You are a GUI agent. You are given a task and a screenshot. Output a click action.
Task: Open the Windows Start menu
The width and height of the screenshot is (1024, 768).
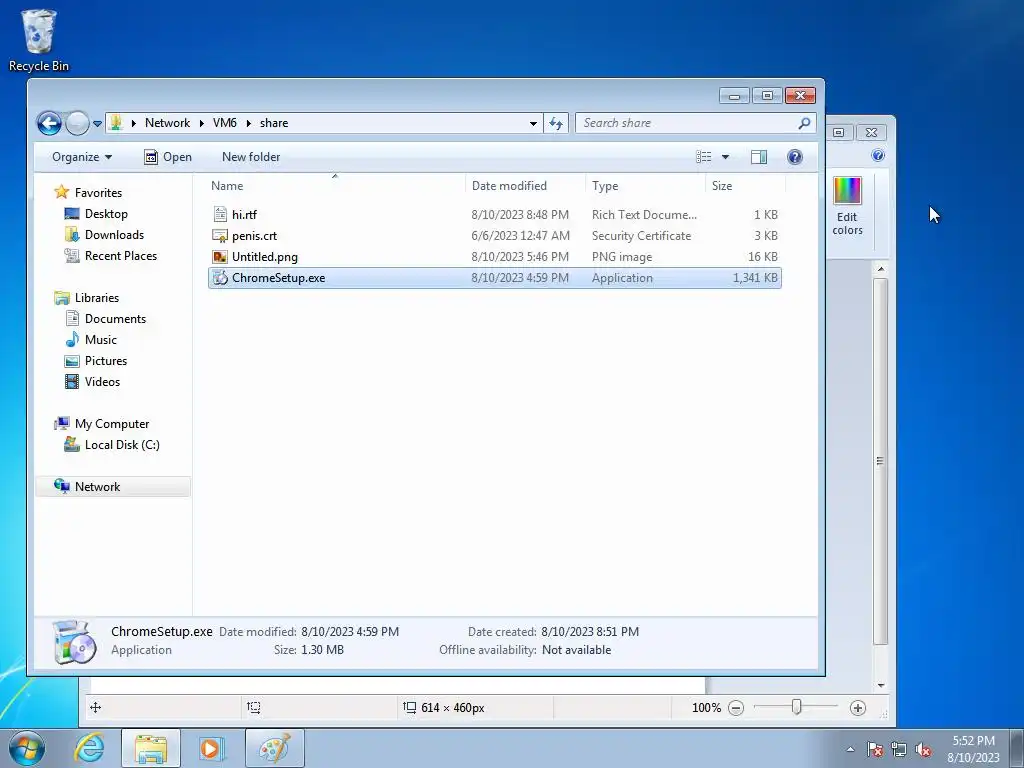tap(27, 748)
